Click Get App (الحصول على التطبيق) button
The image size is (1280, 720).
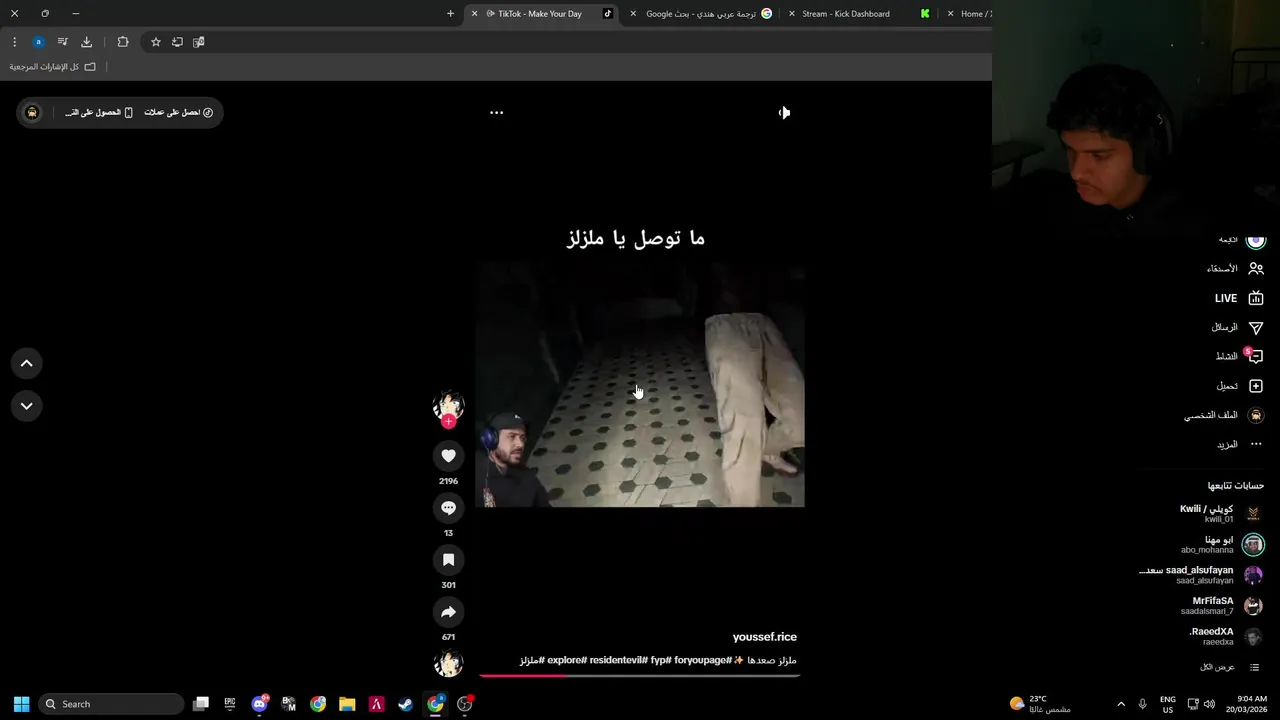(x=99, y=113)
